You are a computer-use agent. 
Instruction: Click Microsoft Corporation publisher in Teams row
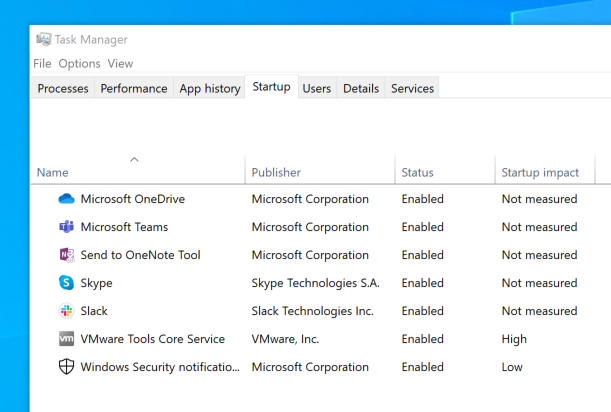pyautogui.click(x=310, y=227)
